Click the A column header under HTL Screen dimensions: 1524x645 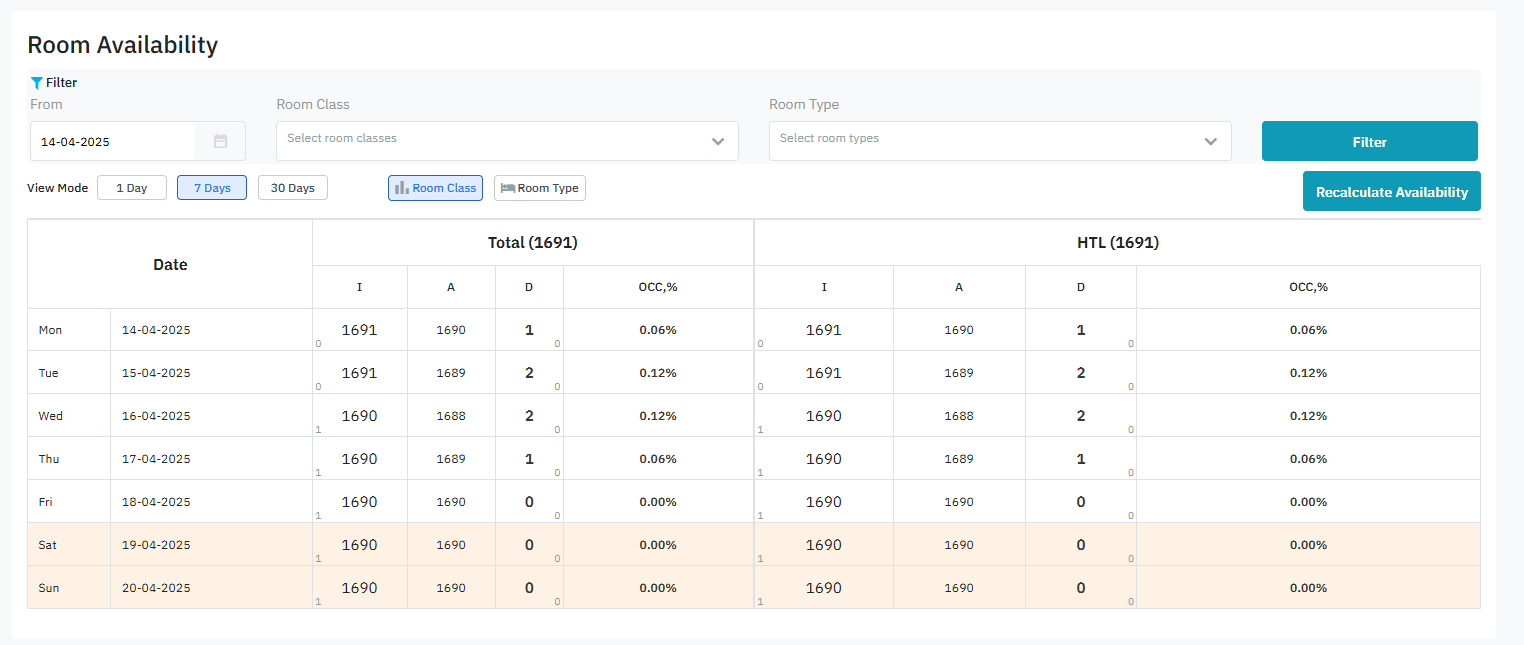click(958, 287)
